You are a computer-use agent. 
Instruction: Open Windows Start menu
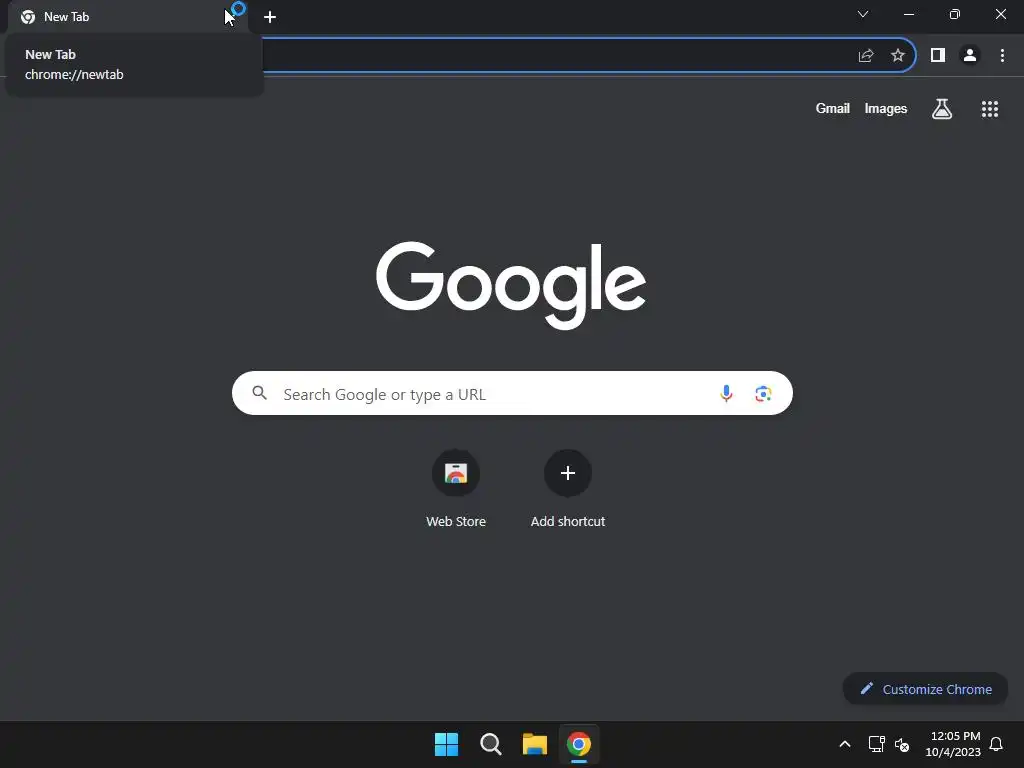(447, 744)
